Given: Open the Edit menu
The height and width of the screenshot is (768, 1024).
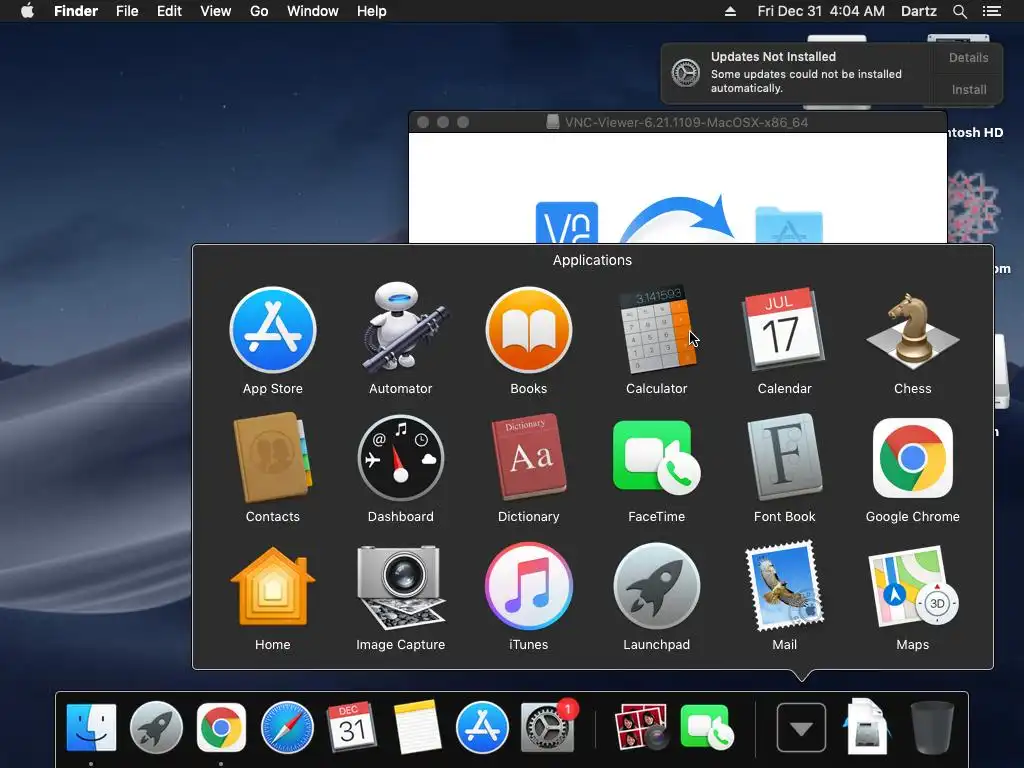Looking at the screenshot, I should click(169, 11).
